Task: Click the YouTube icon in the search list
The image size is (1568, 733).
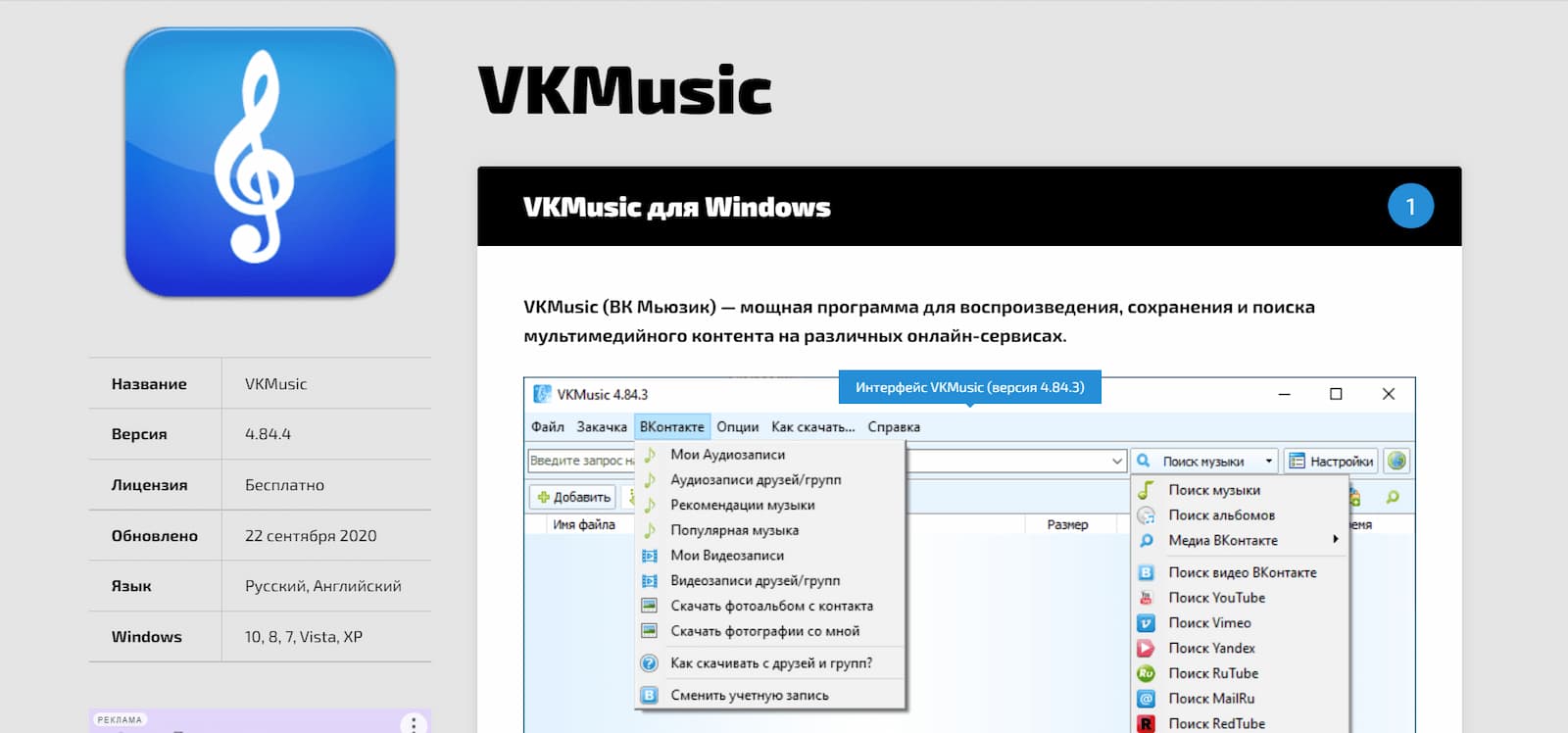Action: click(x=1146, y=598)
